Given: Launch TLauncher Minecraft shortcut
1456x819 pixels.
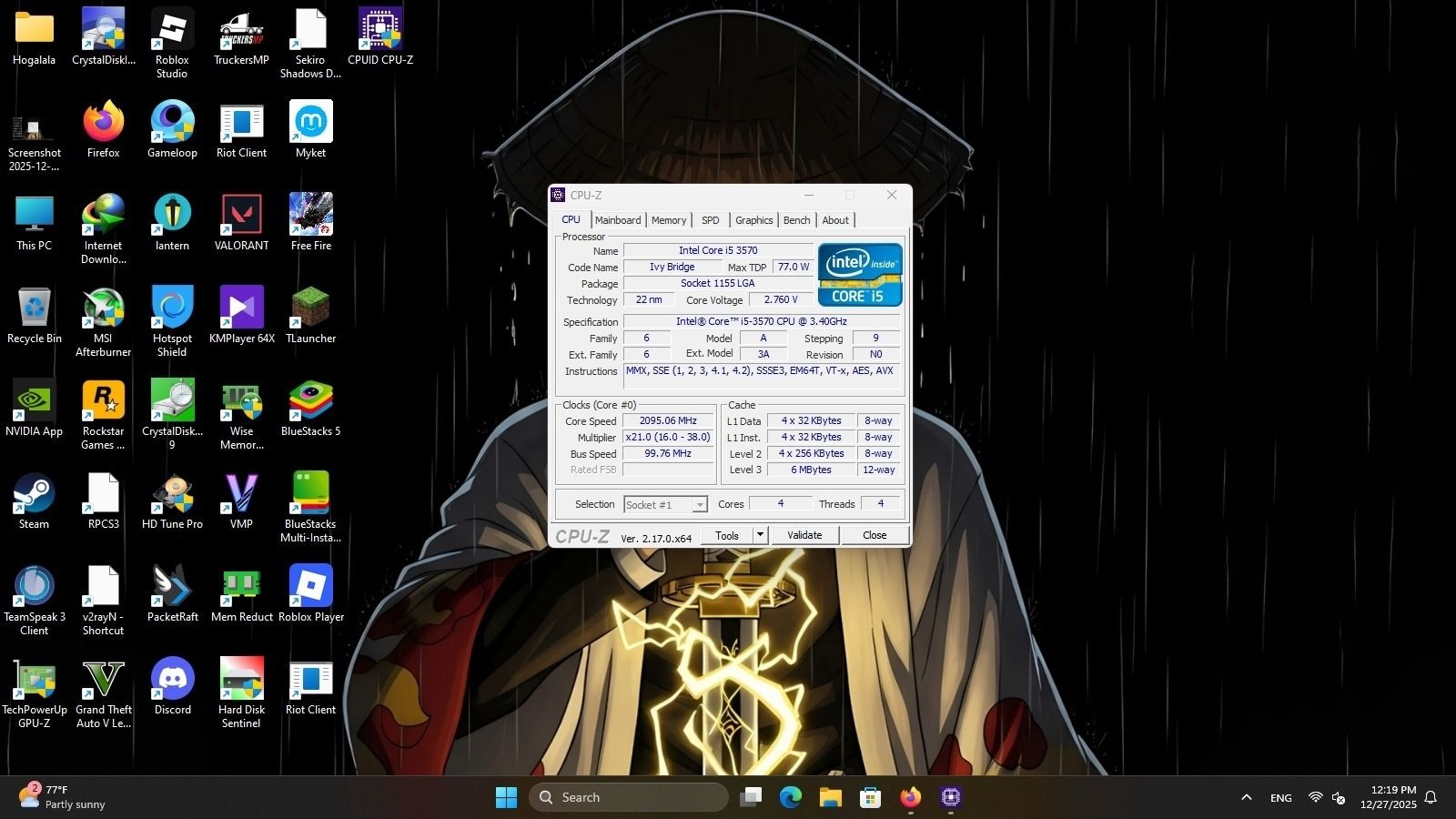Looking at the screenshot, I should [310, 315].
